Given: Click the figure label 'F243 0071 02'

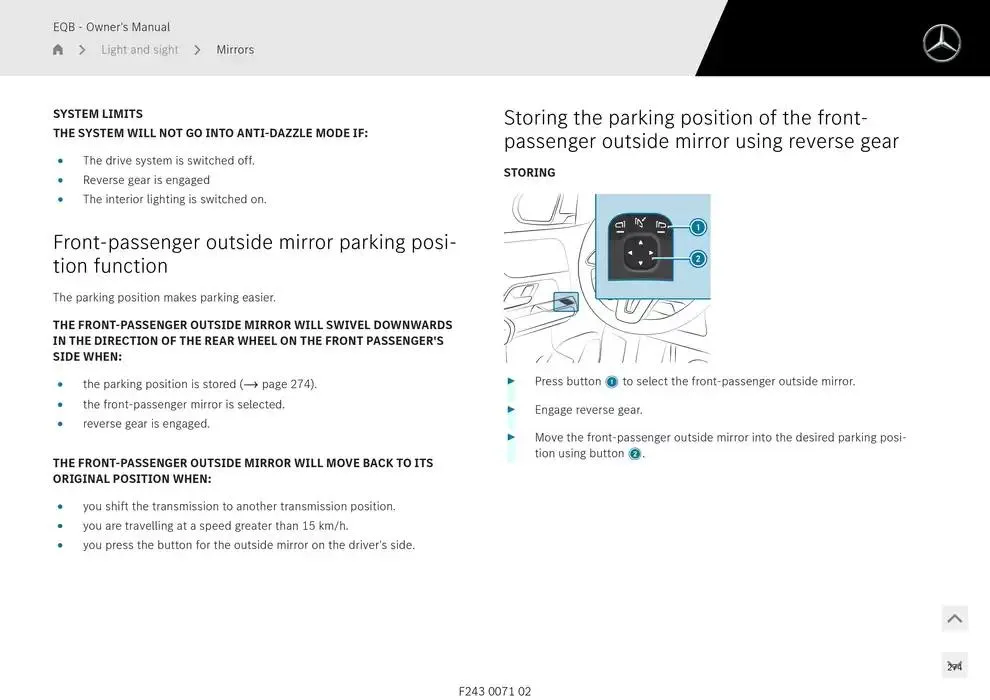Looking at the screenshot, I should pyautogui.click(x=495, y=690).
